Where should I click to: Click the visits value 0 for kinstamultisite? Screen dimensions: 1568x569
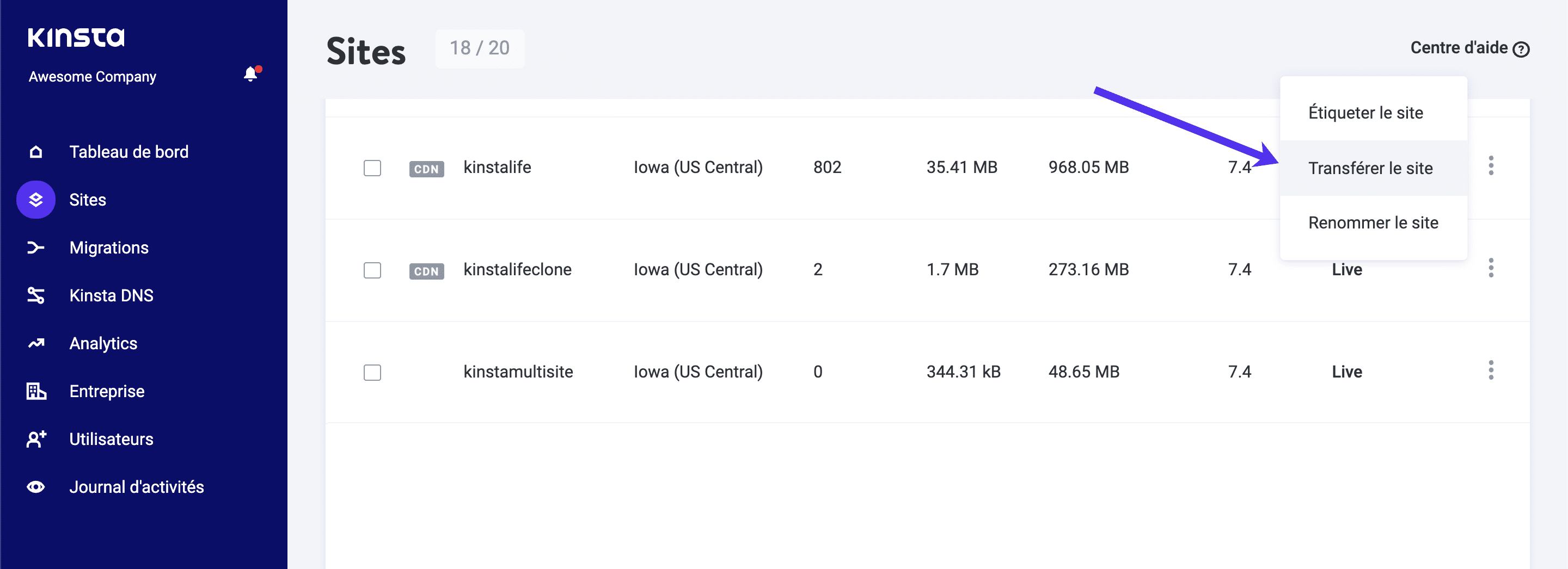pos(818,372)
